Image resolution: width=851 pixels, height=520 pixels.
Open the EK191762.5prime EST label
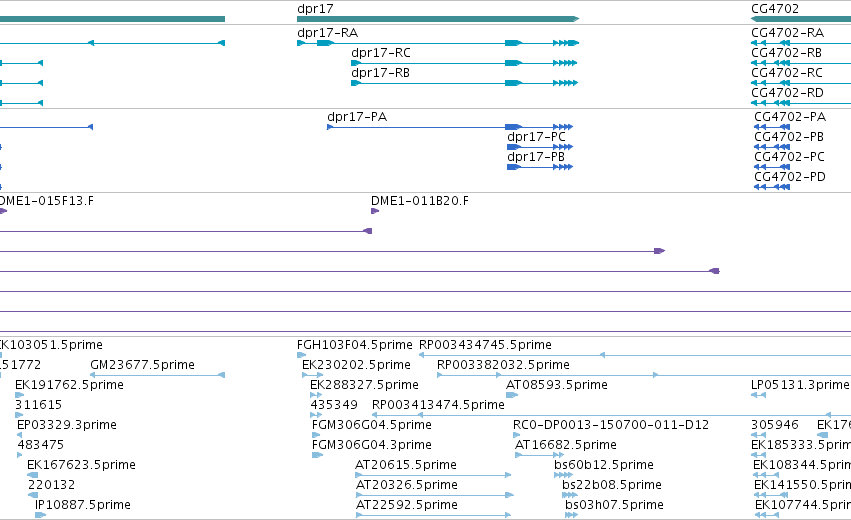tap(69, 385)
